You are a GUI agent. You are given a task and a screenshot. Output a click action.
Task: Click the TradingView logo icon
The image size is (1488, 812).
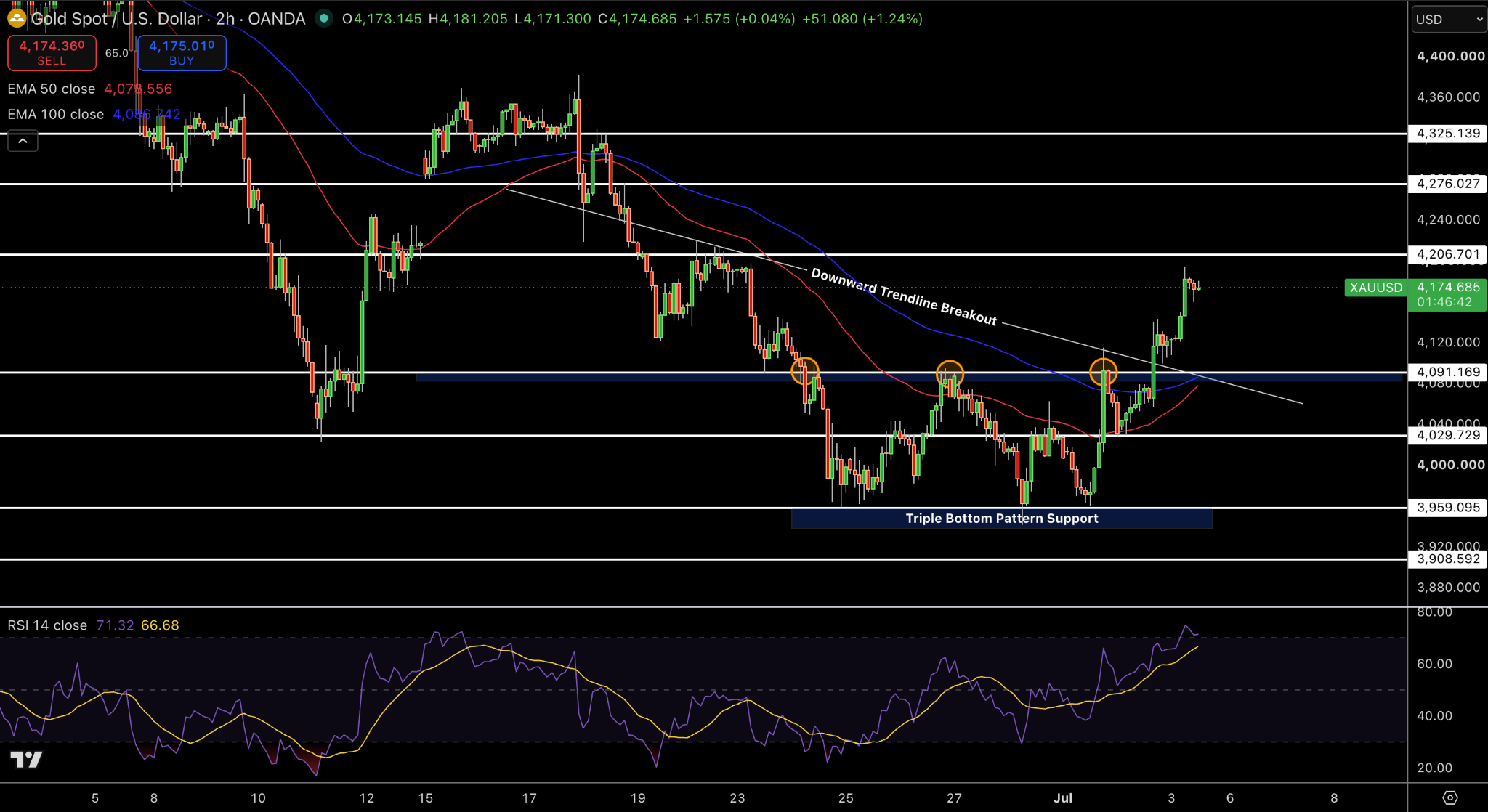[26, 760]
